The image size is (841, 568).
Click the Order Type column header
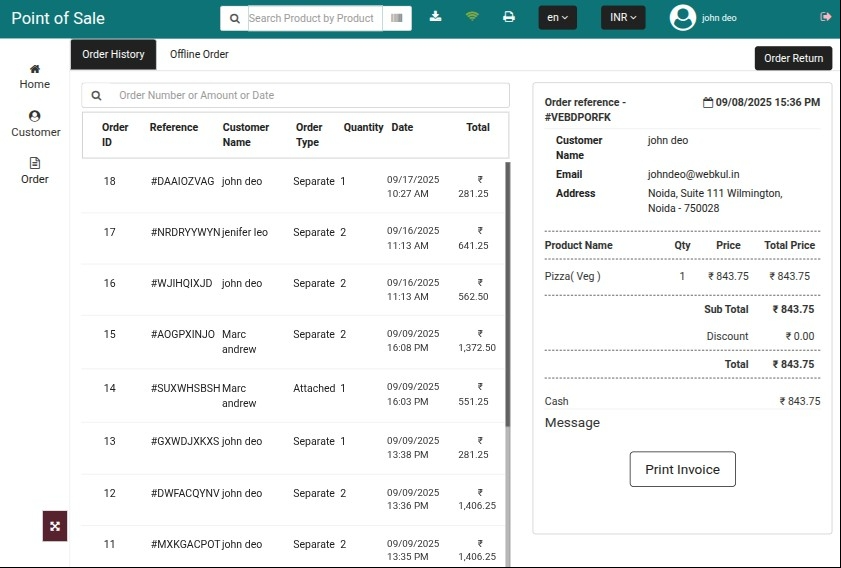point(309,135)
